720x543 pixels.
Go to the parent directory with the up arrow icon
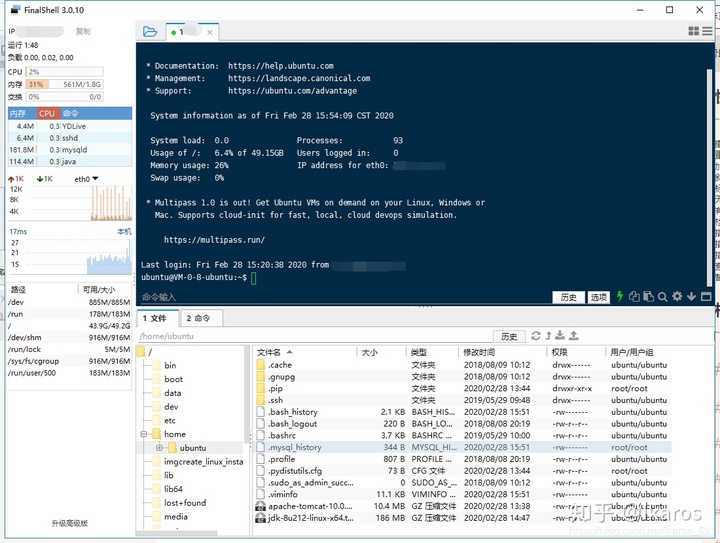coord(548,336)
